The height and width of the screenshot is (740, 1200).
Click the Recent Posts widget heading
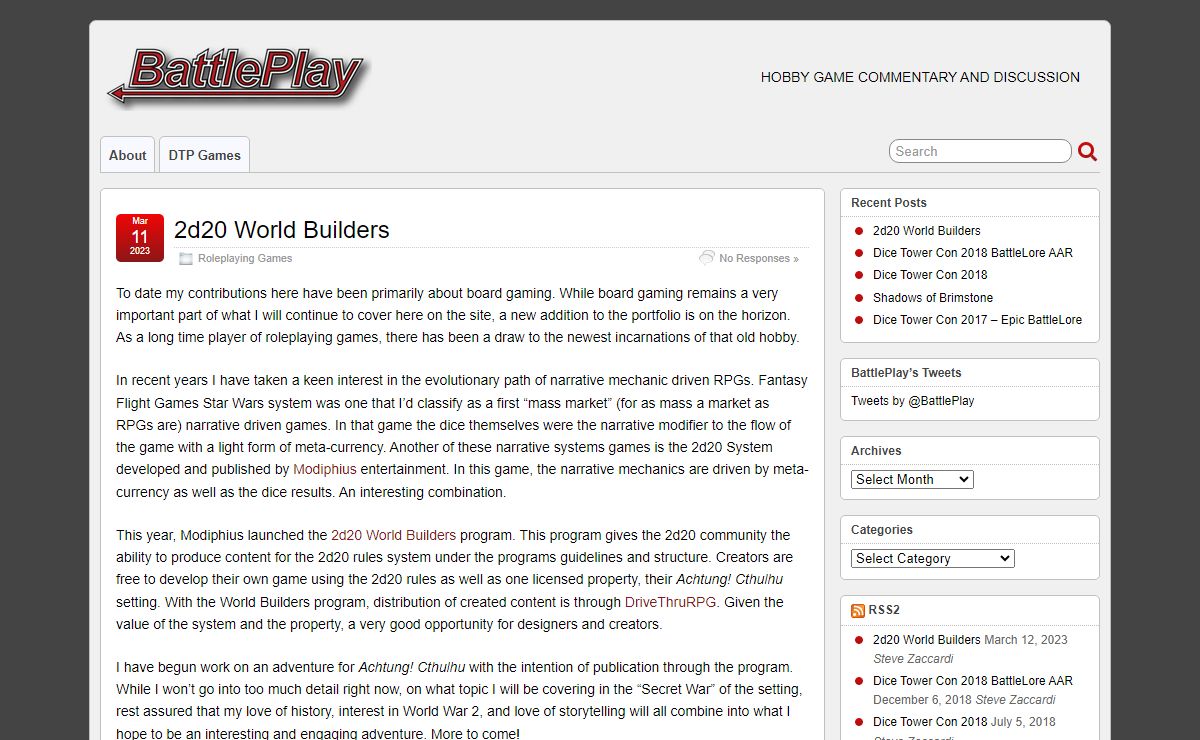click(889, 202)
